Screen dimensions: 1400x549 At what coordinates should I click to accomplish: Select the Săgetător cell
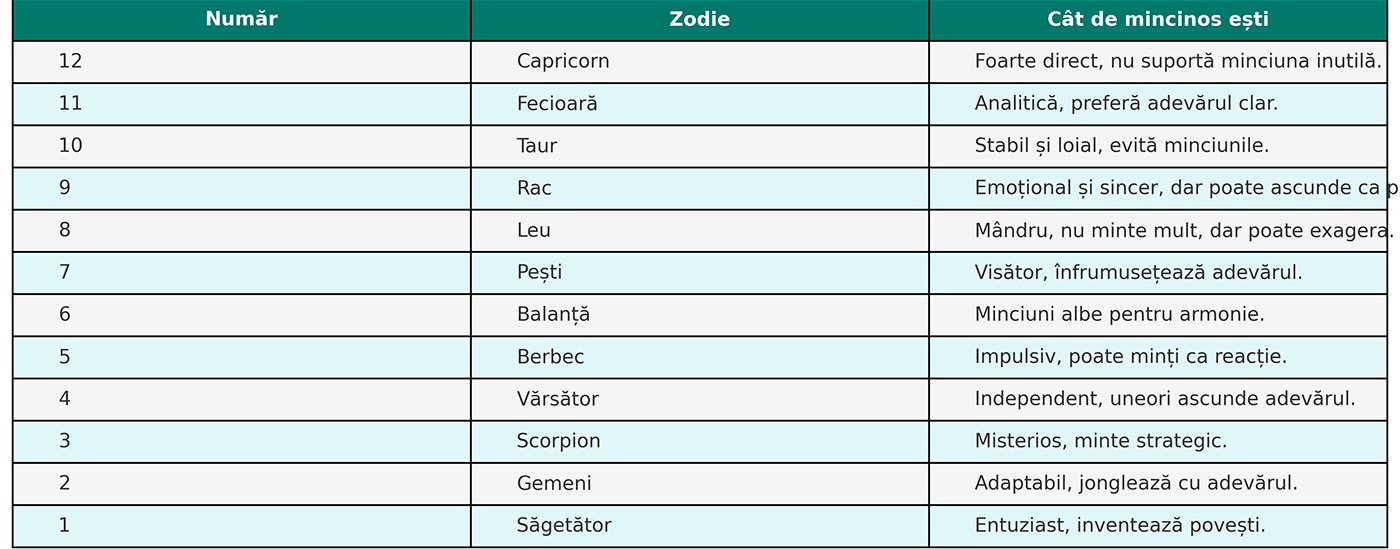(x=564, y=526)
